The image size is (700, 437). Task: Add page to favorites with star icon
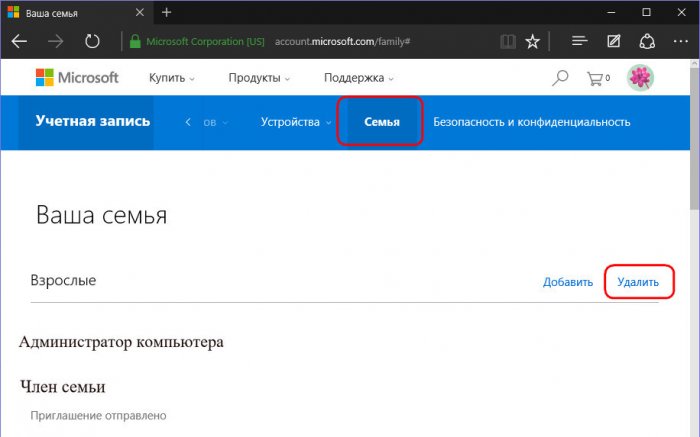[532, 42]
